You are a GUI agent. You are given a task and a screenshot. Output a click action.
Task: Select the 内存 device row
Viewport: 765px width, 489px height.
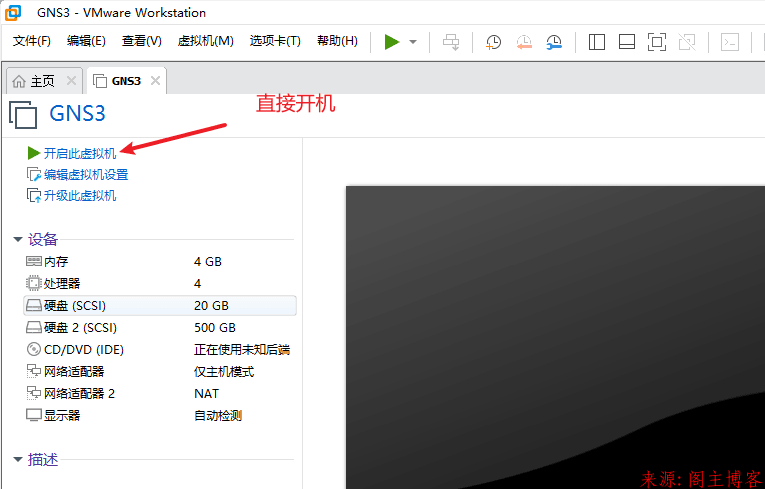tap(160, 262)
